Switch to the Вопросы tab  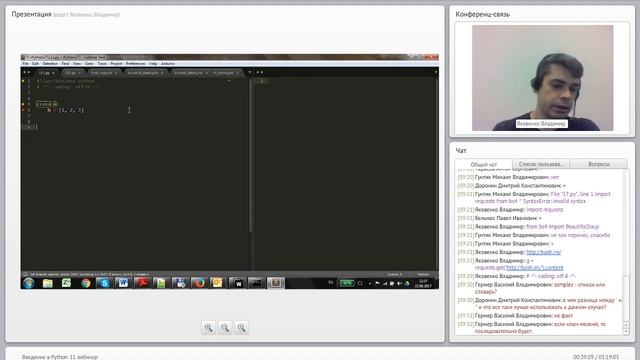599,164
